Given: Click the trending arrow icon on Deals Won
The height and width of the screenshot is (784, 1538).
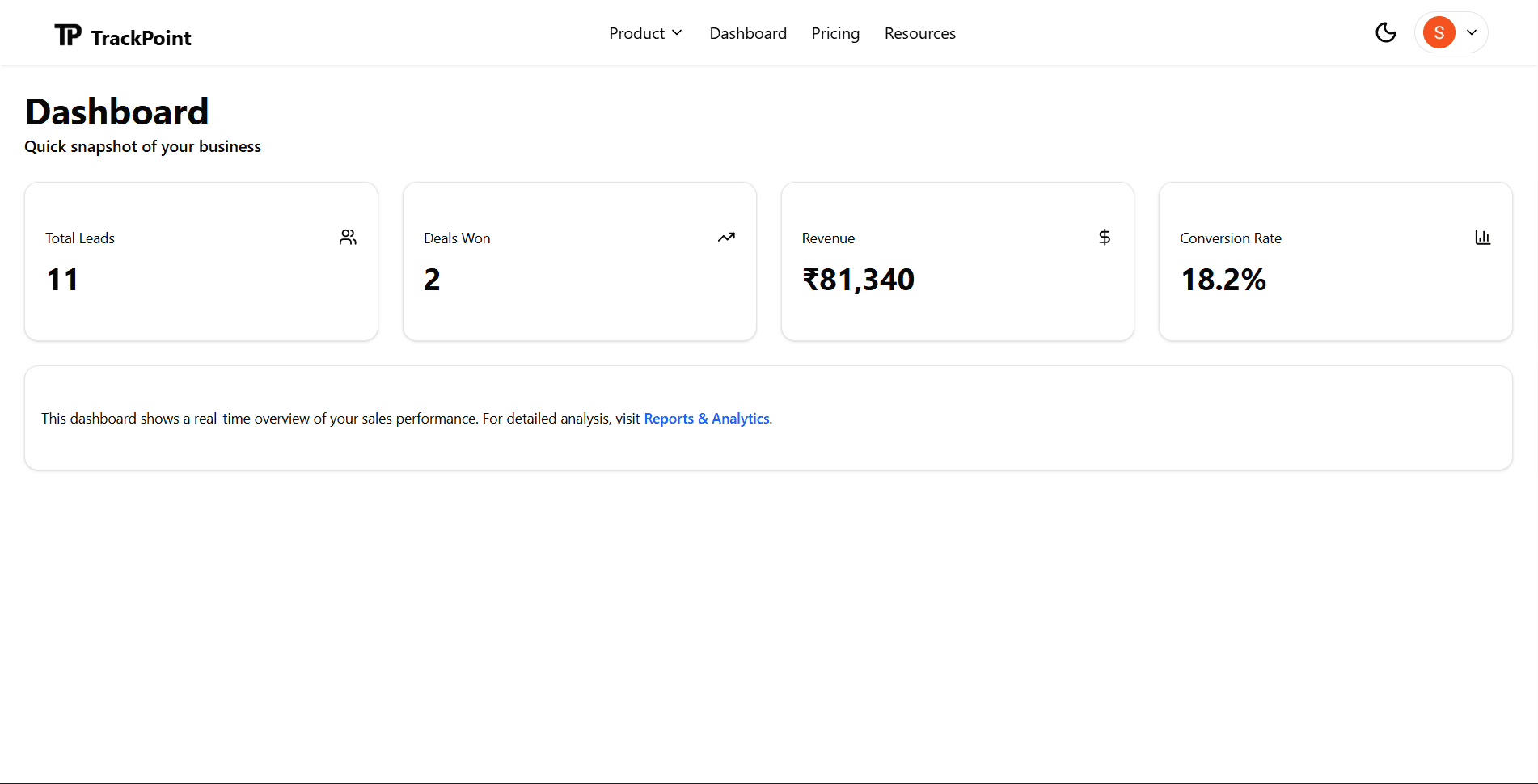Looking at the screenshot, I should click(x=726, y=238).
